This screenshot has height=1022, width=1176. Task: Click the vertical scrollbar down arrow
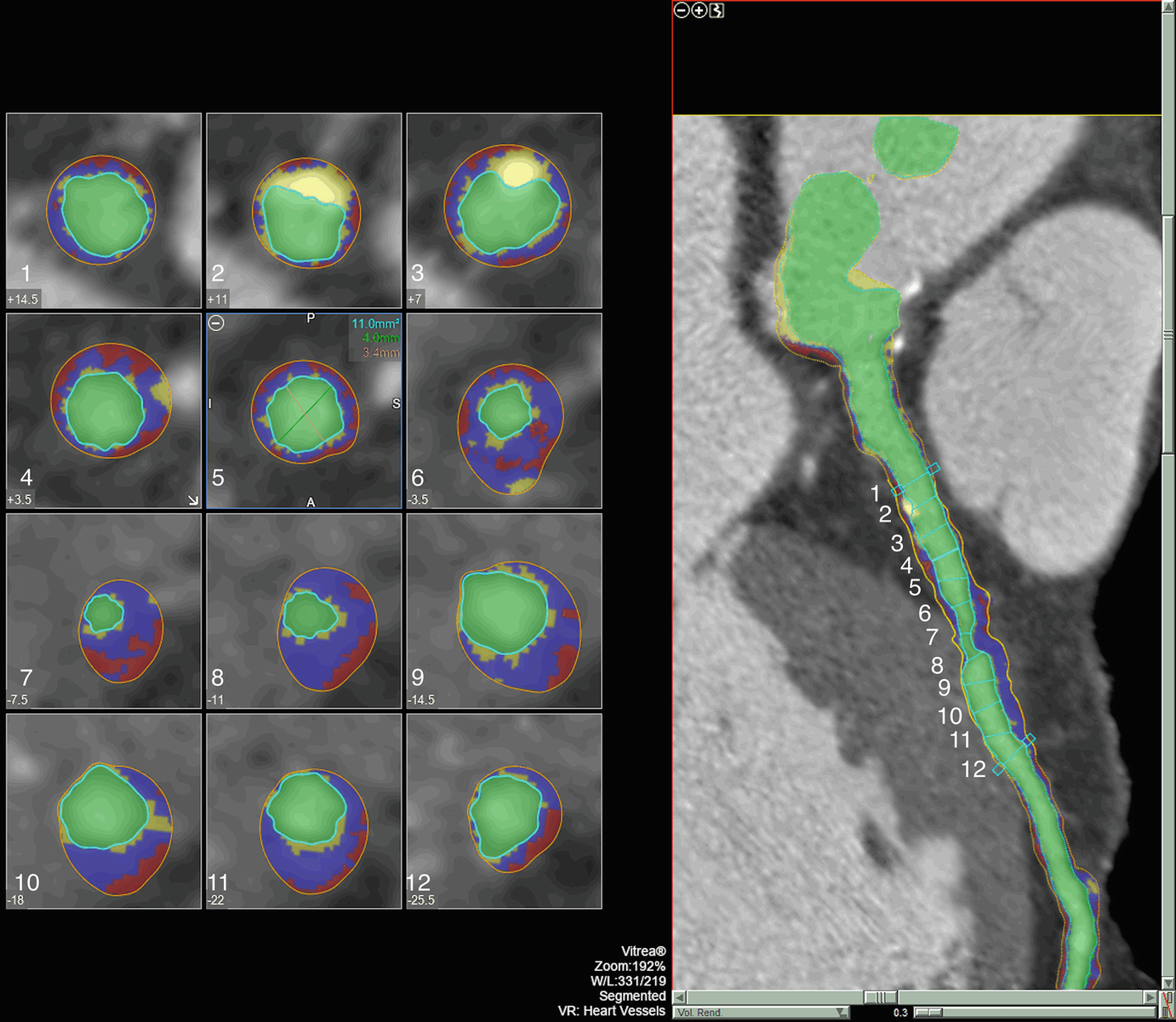pyautogui.click(x=1168, y=983)
